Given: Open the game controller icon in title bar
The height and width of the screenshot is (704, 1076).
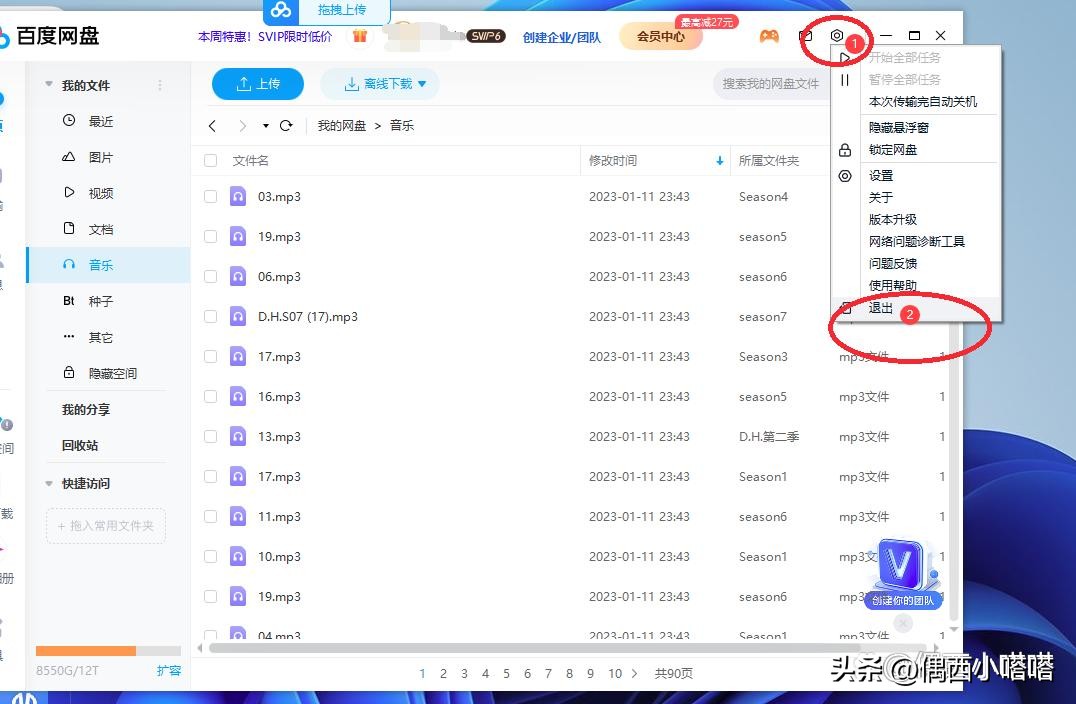Looking at the screenshot, I should (x=769, y=36).
